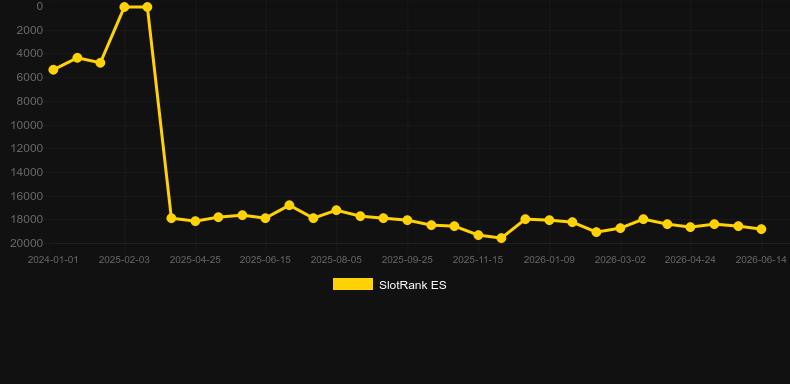Click x-axis date label 2026-03-02
Viewport: 790px width, 384px height.
(x=620, y=260)
